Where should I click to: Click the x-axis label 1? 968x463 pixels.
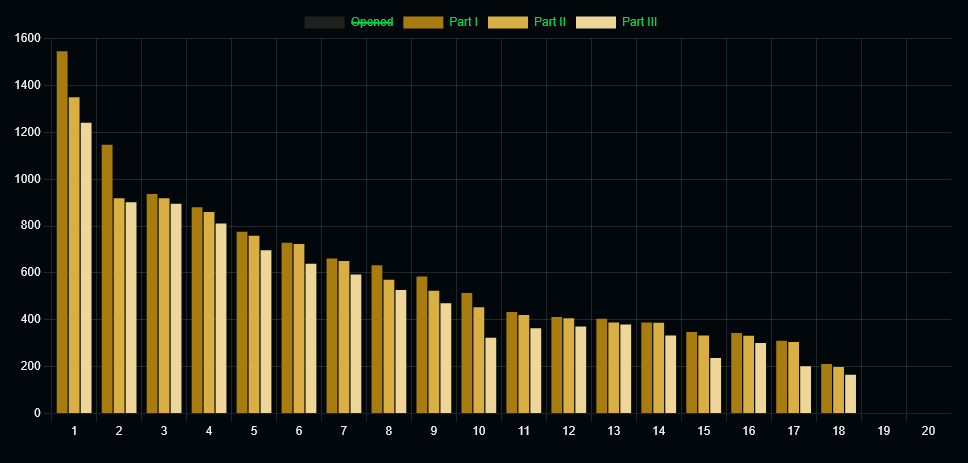tap(74, 431)
